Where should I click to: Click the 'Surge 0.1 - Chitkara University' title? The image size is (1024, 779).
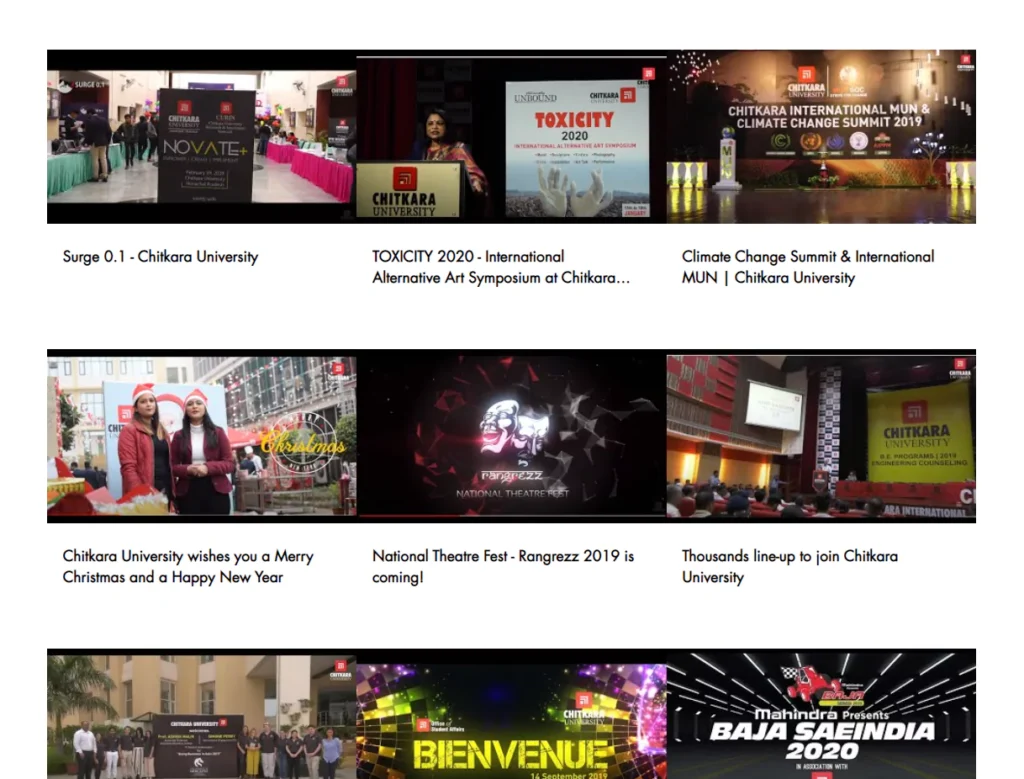(x=161, y=257)
